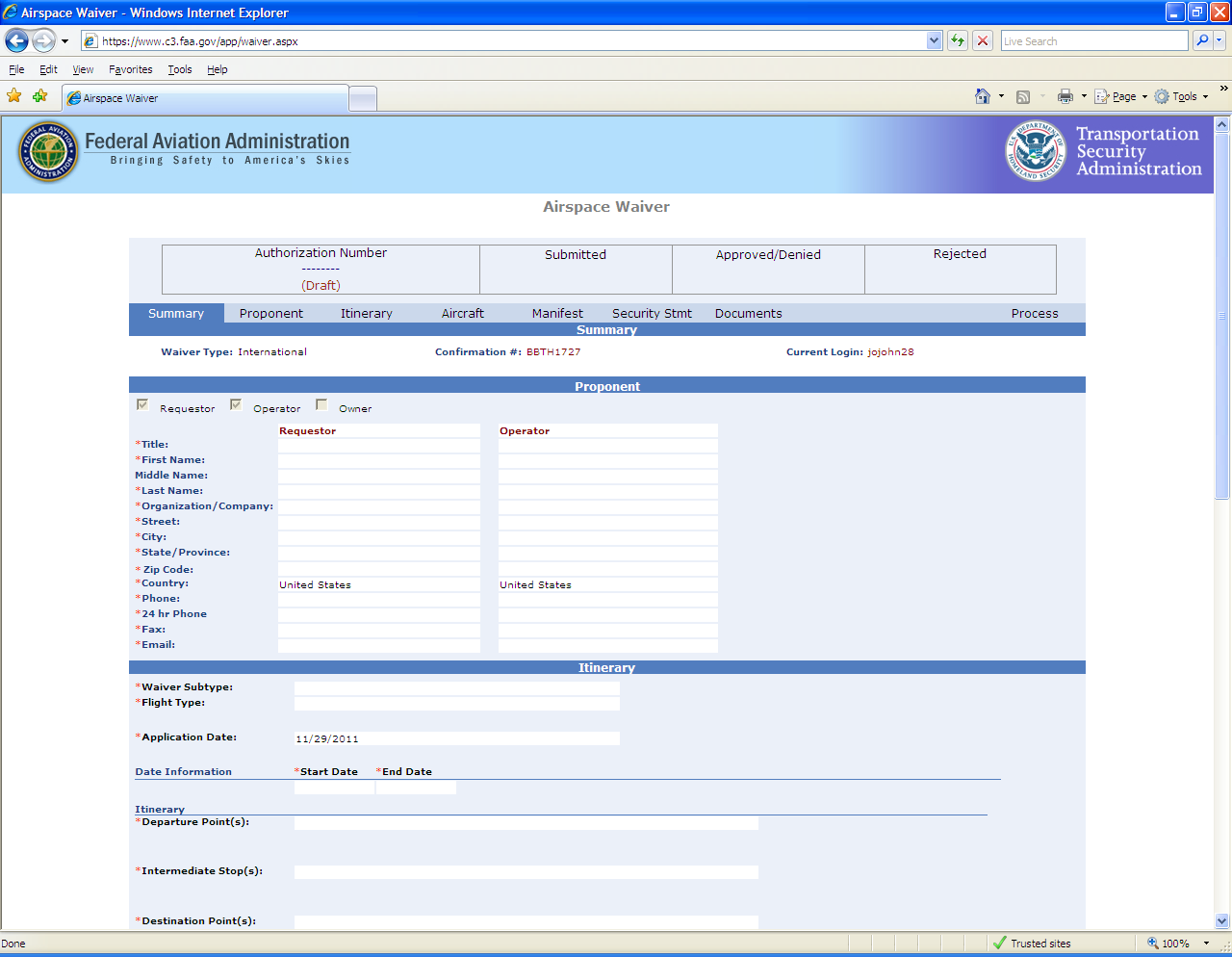
Task: Click the Operator Email field
Action: click(608, 646)
